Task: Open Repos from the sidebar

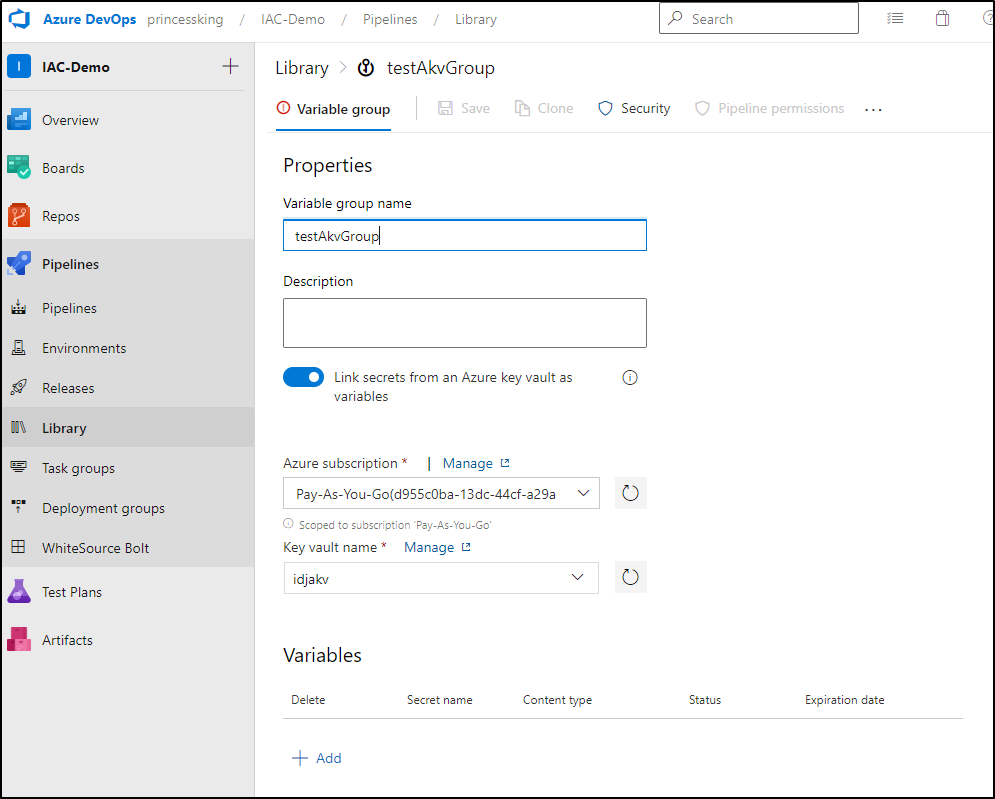Action: pyautogui.click(x=128, y=216)
